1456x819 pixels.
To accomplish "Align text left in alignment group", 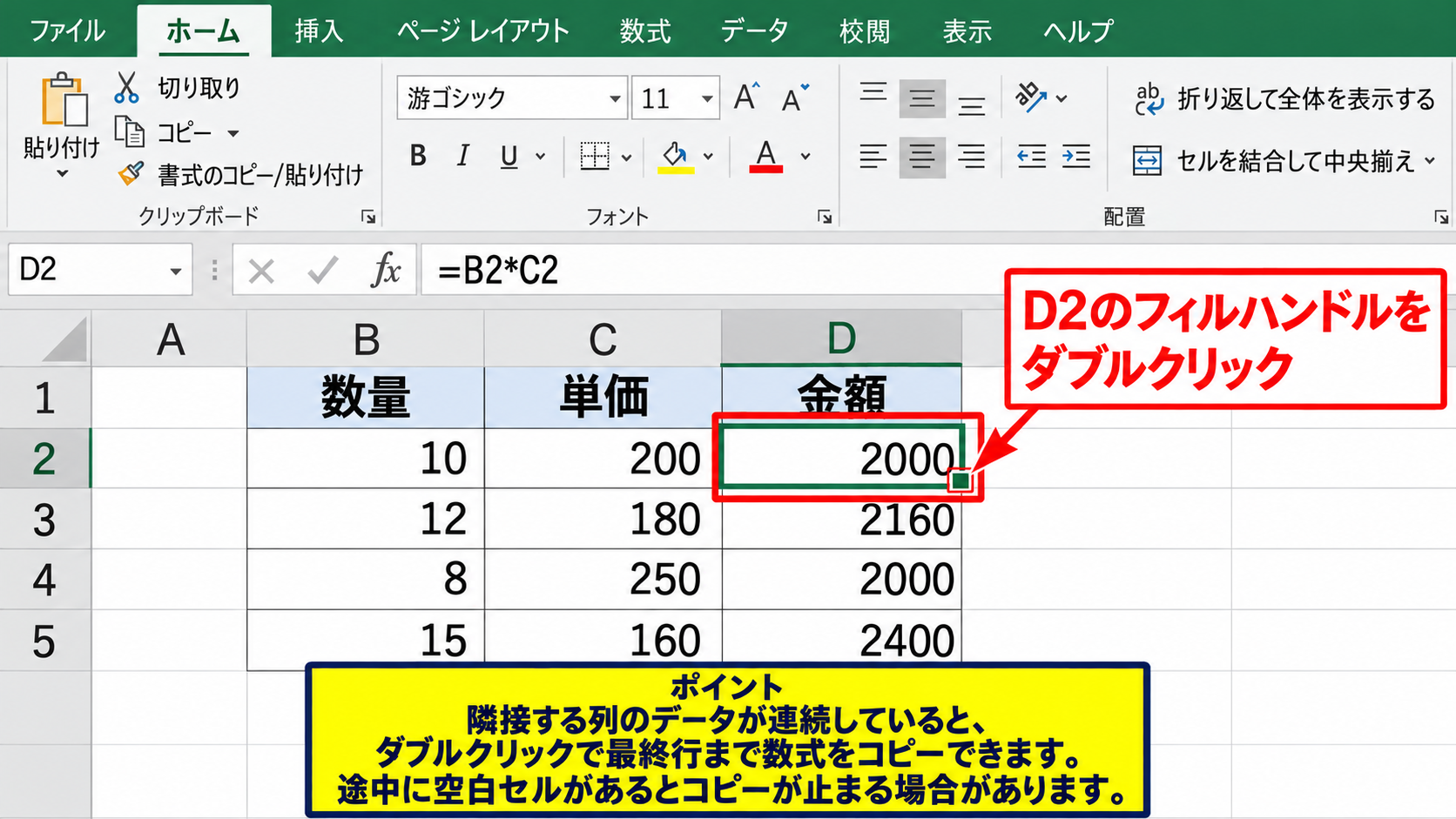I will [873, 157].
